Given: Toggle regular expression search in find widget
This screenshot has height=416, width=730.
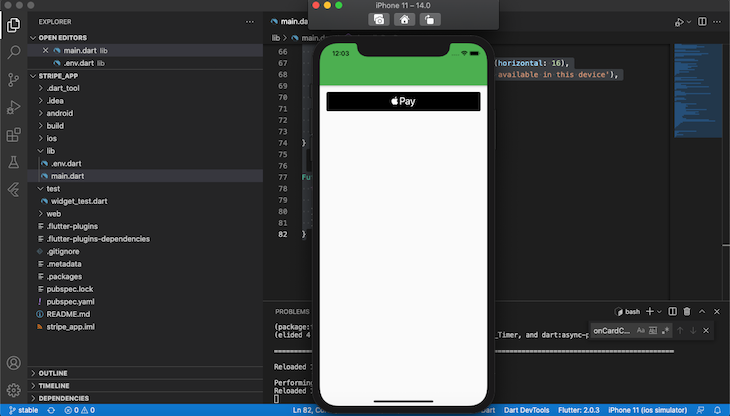Looking at the screenshot, I should click(x=665, y=330).
